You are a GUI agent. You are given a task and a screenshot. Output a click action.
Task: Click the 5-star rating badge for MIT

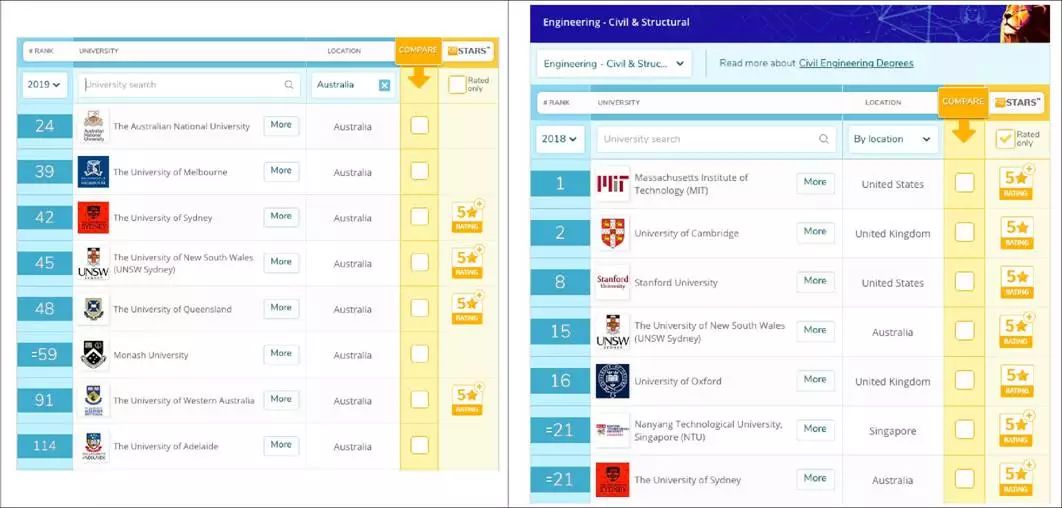1017,184
